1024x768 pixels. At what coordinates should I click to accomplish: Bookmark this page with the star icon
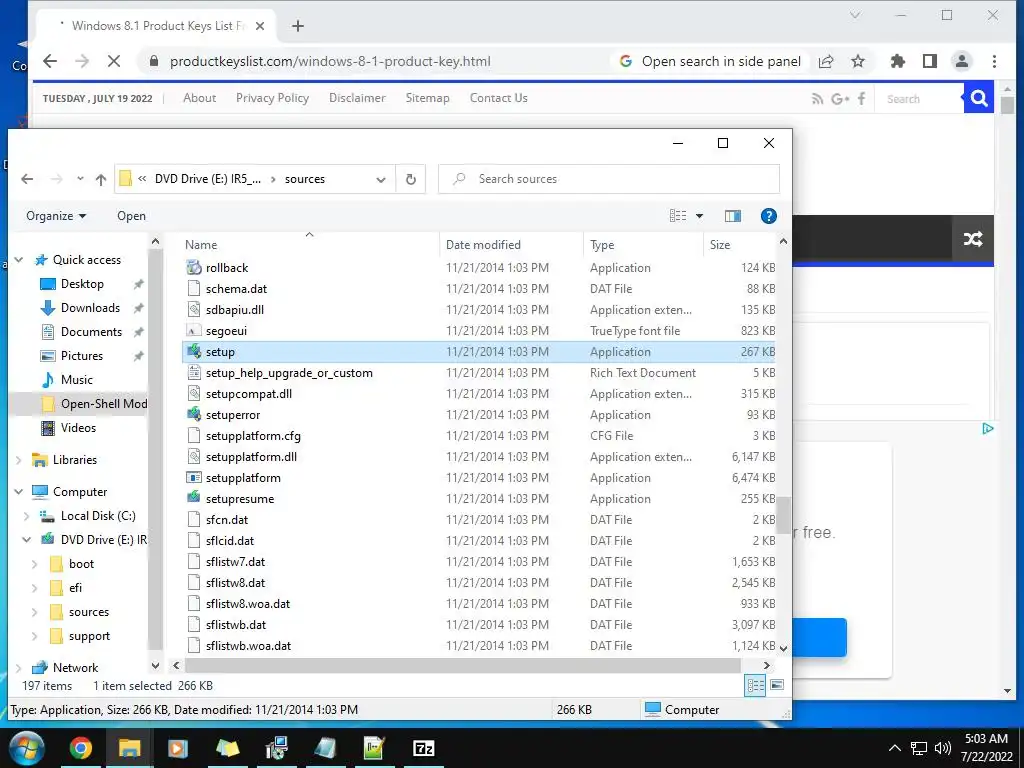[x=858, y=61]
